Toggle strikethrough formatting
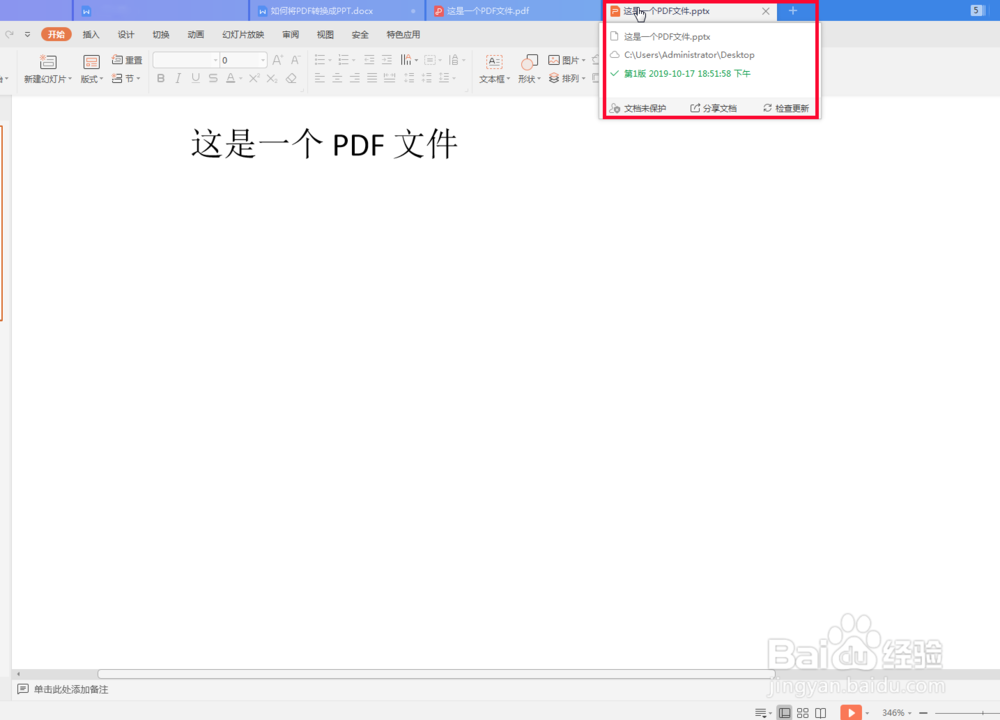This screenshot has width=1000, height=720. [213, 78]
